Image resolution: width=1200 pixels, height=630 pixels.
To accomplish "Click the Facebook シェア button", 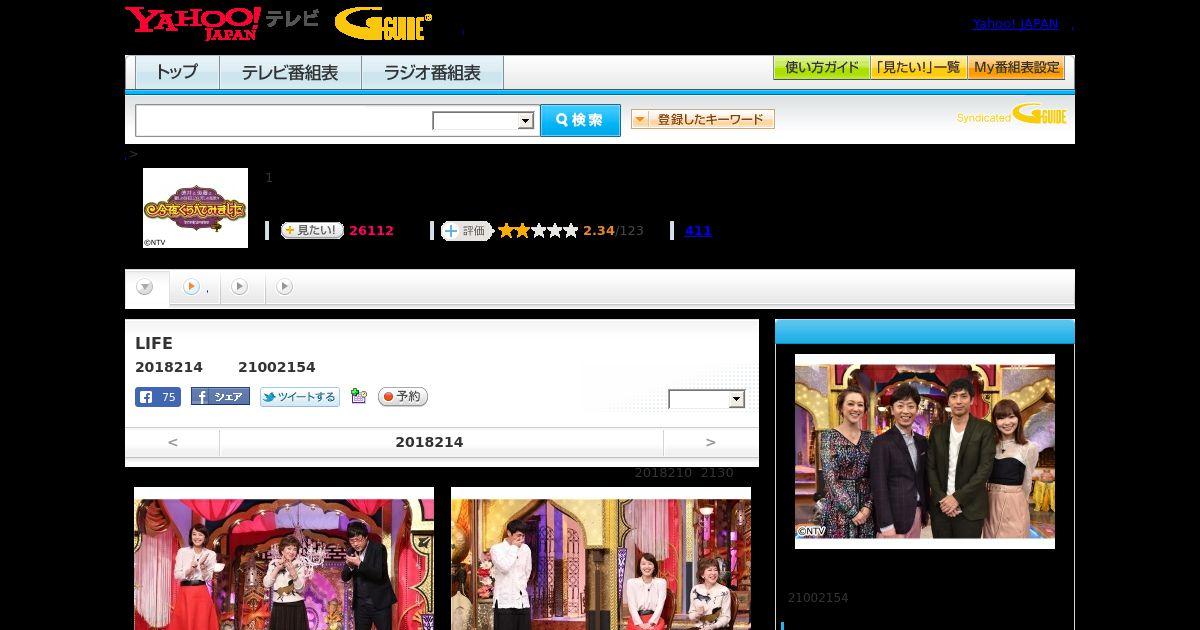I will pos(220,397).
